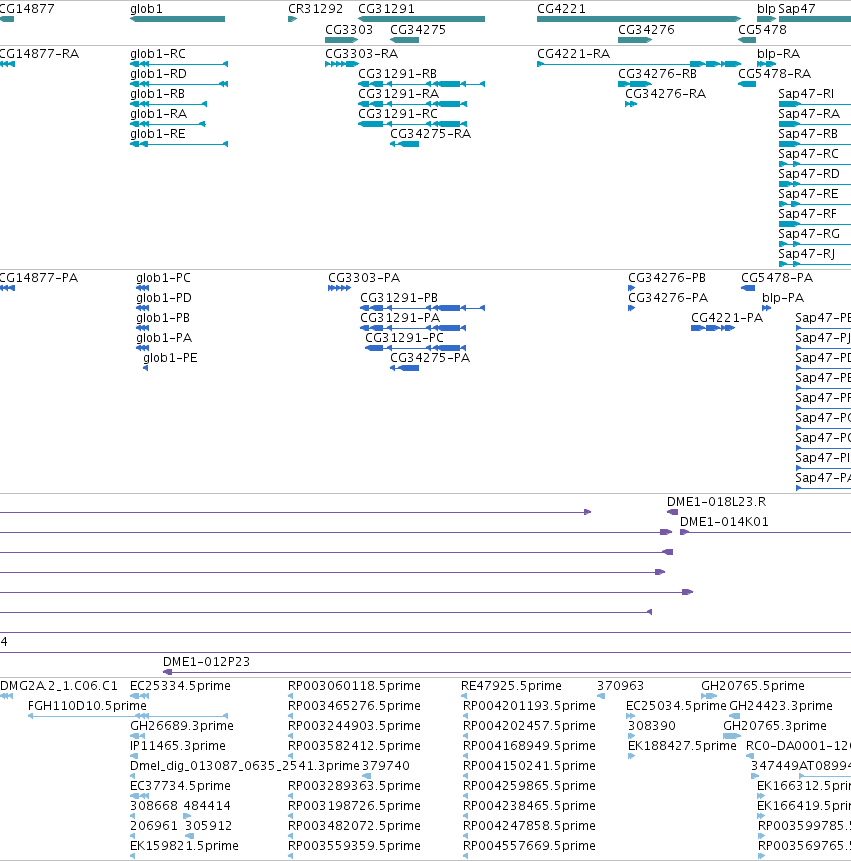The width and height of the screenshot is (851, 861).
Task: Select transcript CG34276-RA
Action: pyautogui.click(x=631, y=104)
